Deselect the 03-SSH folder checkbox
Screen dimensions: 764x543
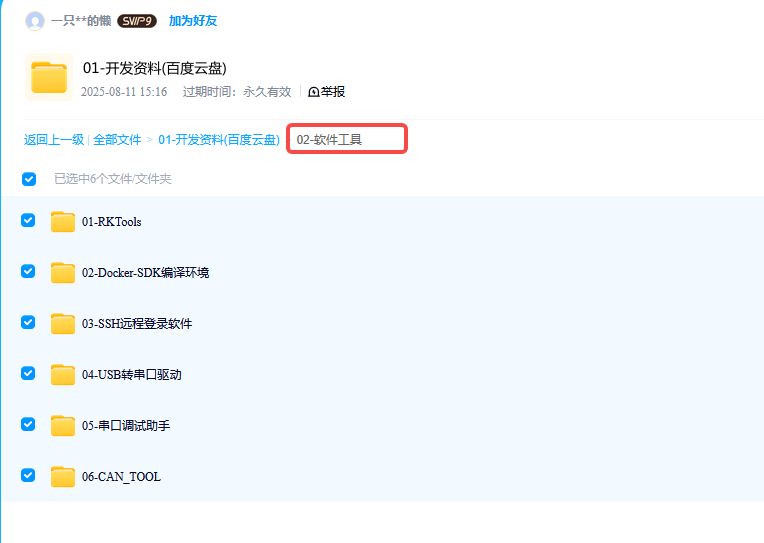[x=28, y=323]
